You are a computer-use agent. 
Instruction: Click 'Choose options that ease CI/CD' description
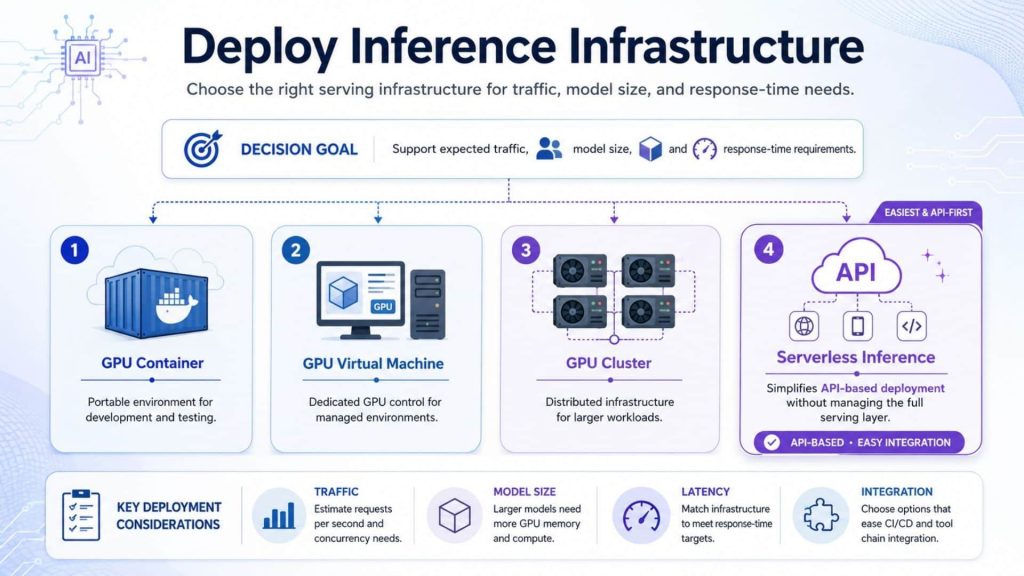tap(906, 524)
